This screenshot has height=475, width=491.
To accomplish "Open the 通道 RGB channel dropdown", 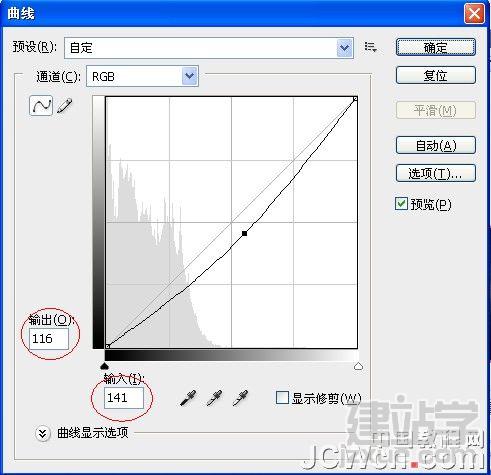I will pos(142,76).
